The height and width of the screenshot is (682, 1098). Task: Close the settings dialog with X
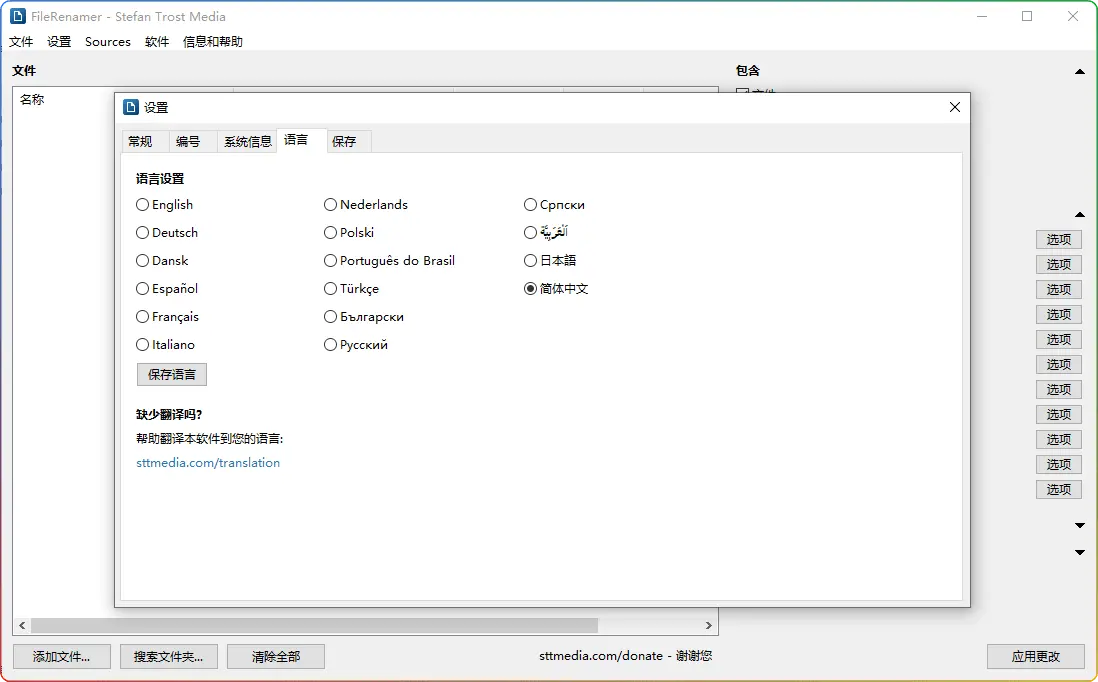coord(954,107)
